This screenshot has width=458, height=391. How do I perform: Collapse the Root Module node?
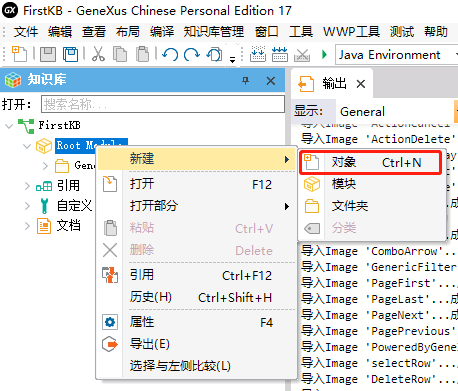click(x=27, y=146)
